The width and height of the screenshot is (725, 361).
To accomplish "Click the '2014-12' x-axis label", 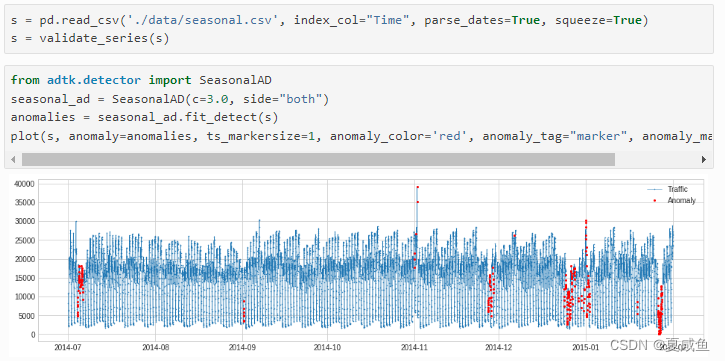I will tap(499, 348).
